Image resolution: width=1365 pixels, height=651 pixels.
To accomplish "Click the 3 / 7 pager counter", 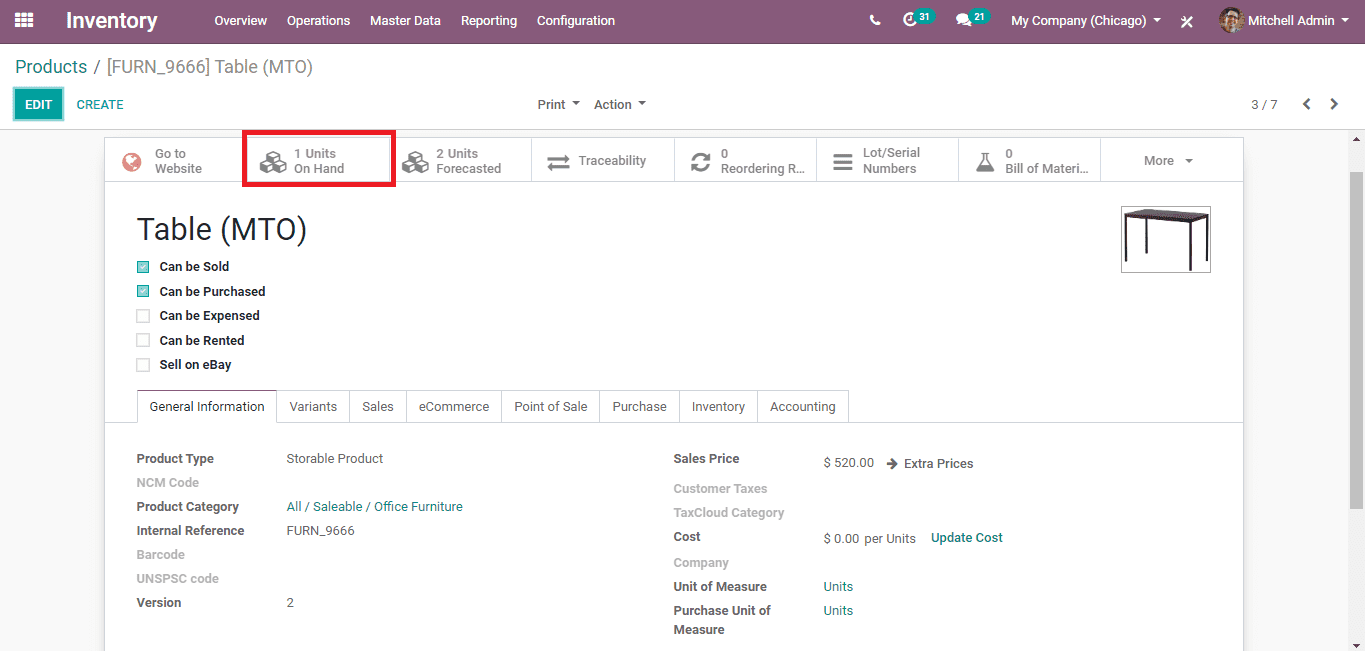I will [1264, 104].
